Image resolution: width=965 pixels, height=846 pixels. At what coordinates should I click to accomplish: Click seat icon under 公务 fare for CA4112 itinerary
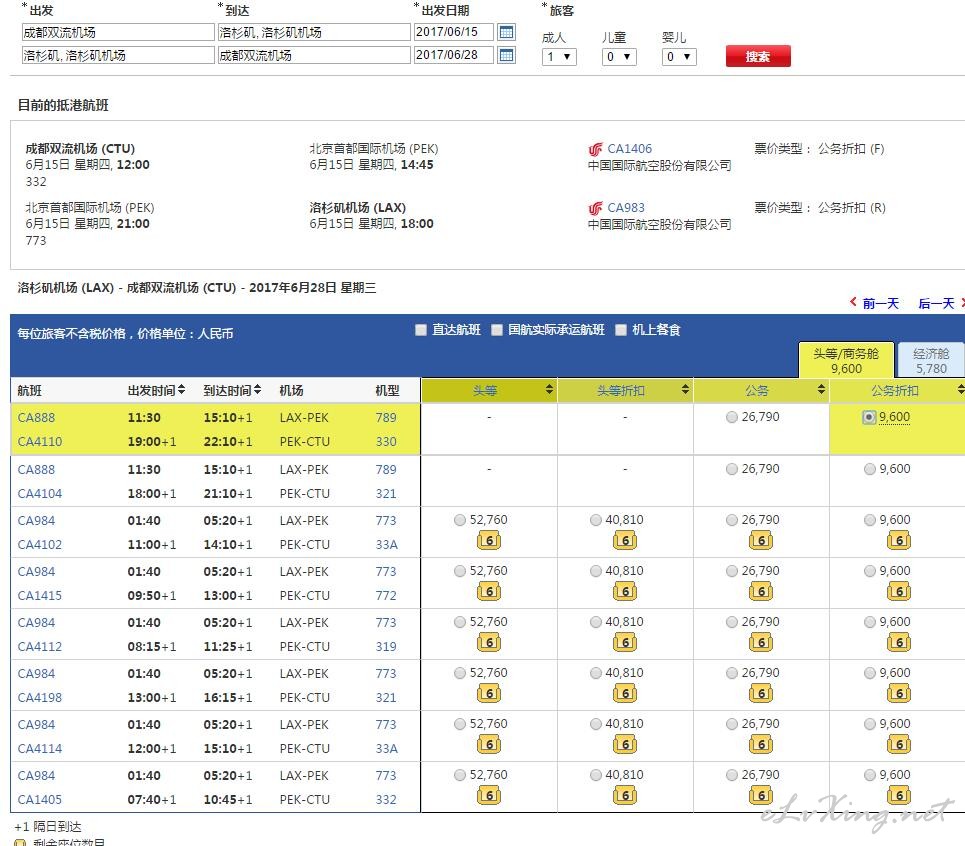click(761, 643)
